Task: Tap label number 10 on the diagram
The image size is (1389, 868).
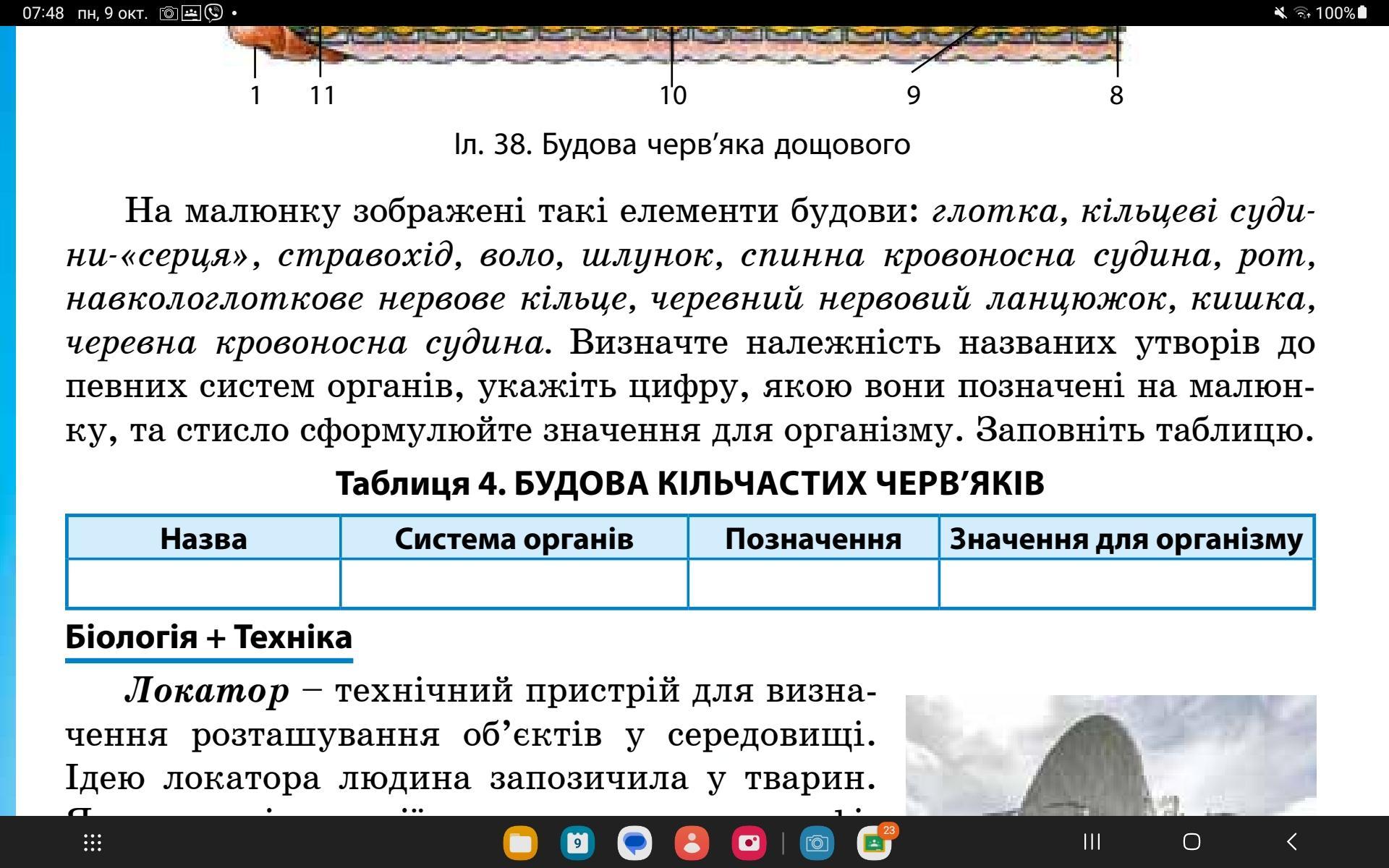Action: 673,95
